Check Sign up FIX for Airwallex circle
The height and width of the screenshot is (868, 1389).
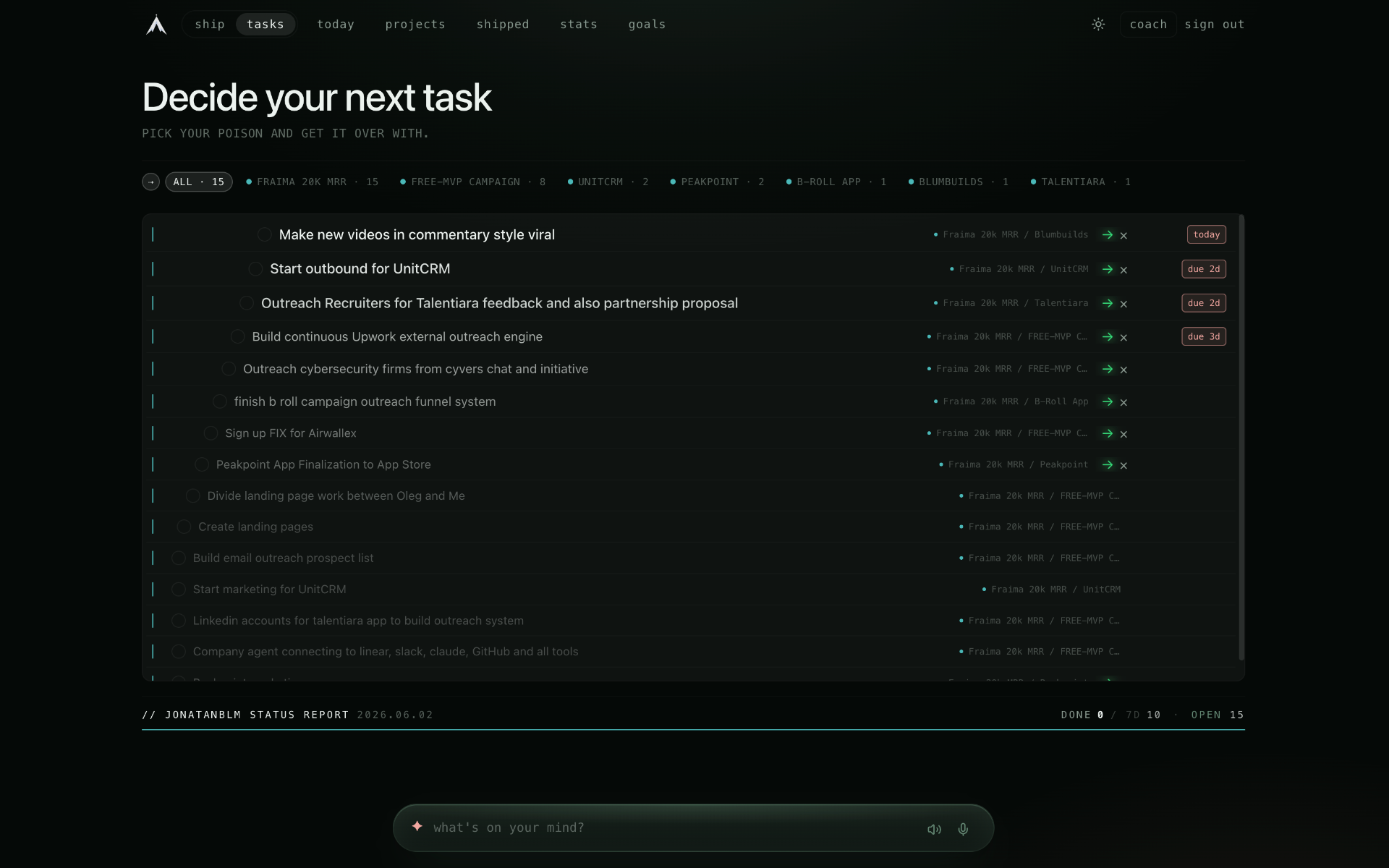tap(211, 433)
